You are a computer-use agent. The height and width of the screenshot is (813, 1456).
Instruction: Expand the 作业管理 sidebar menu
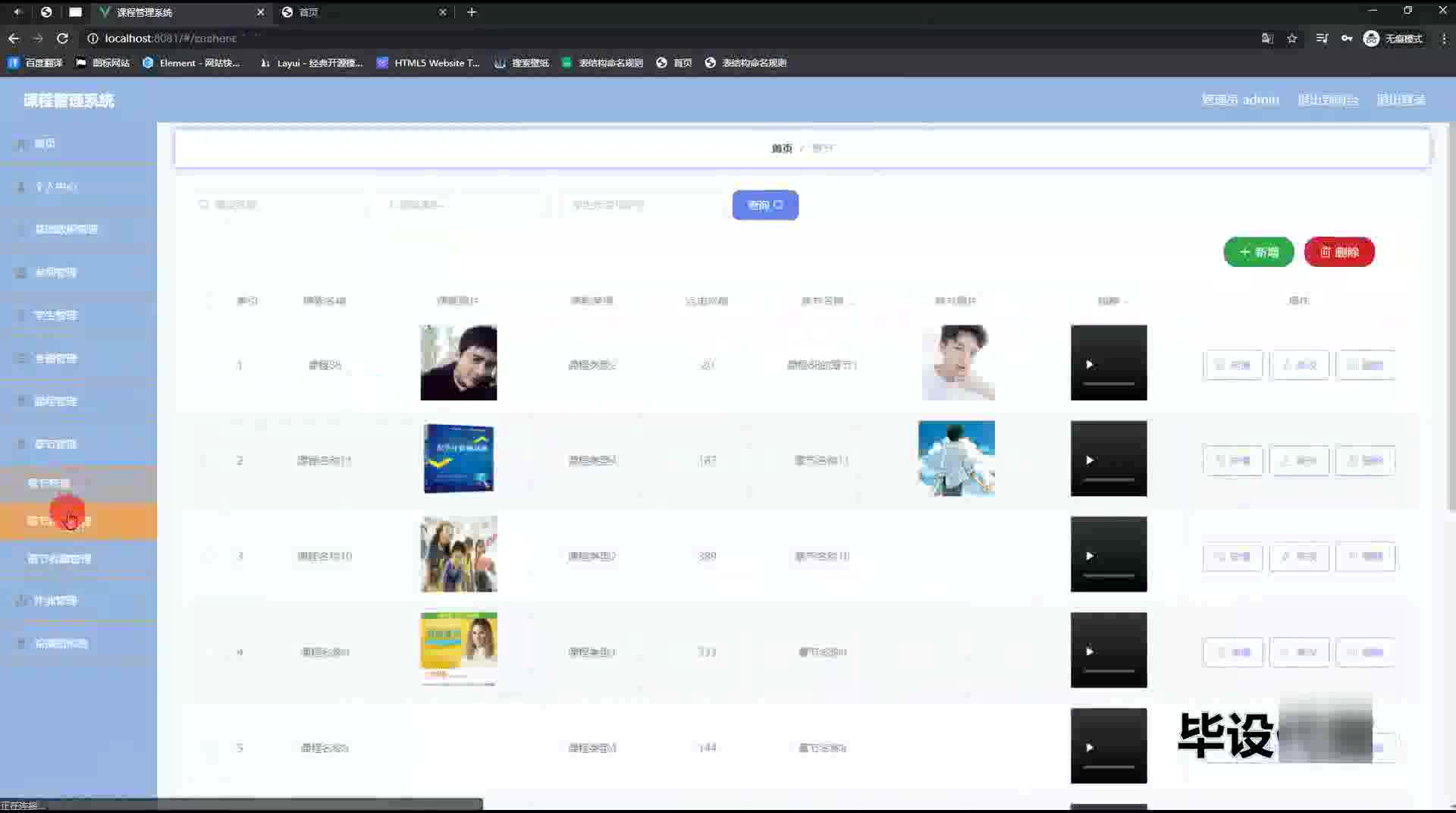55,601
